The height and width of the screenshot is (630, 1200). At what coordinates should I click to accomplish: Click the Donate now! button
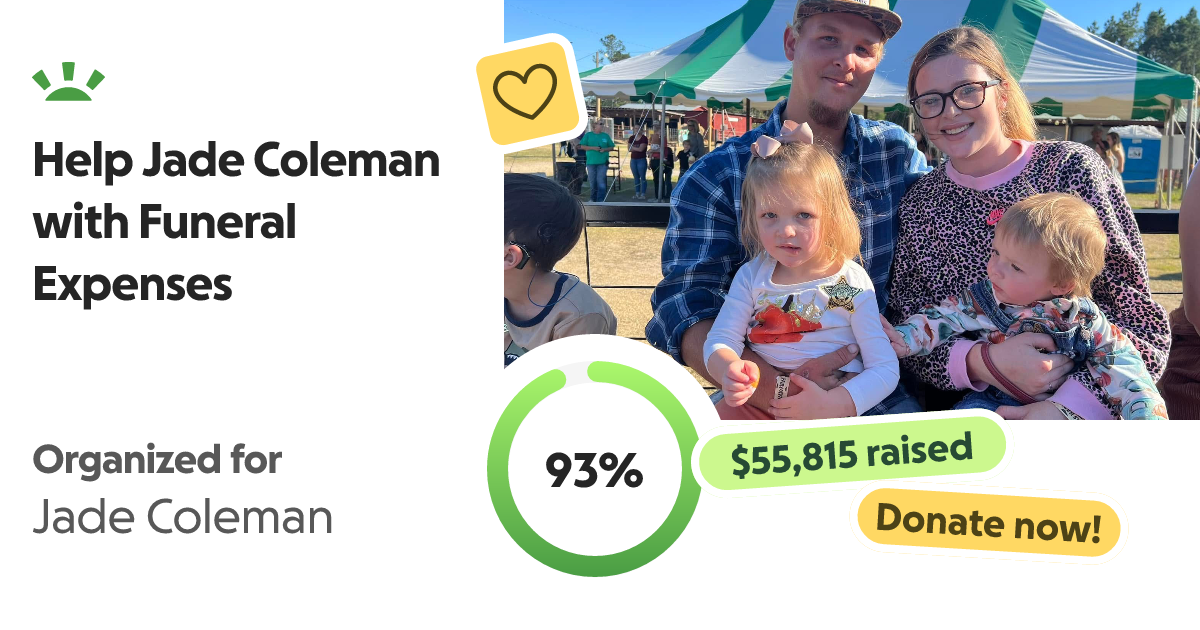[988, 523]
